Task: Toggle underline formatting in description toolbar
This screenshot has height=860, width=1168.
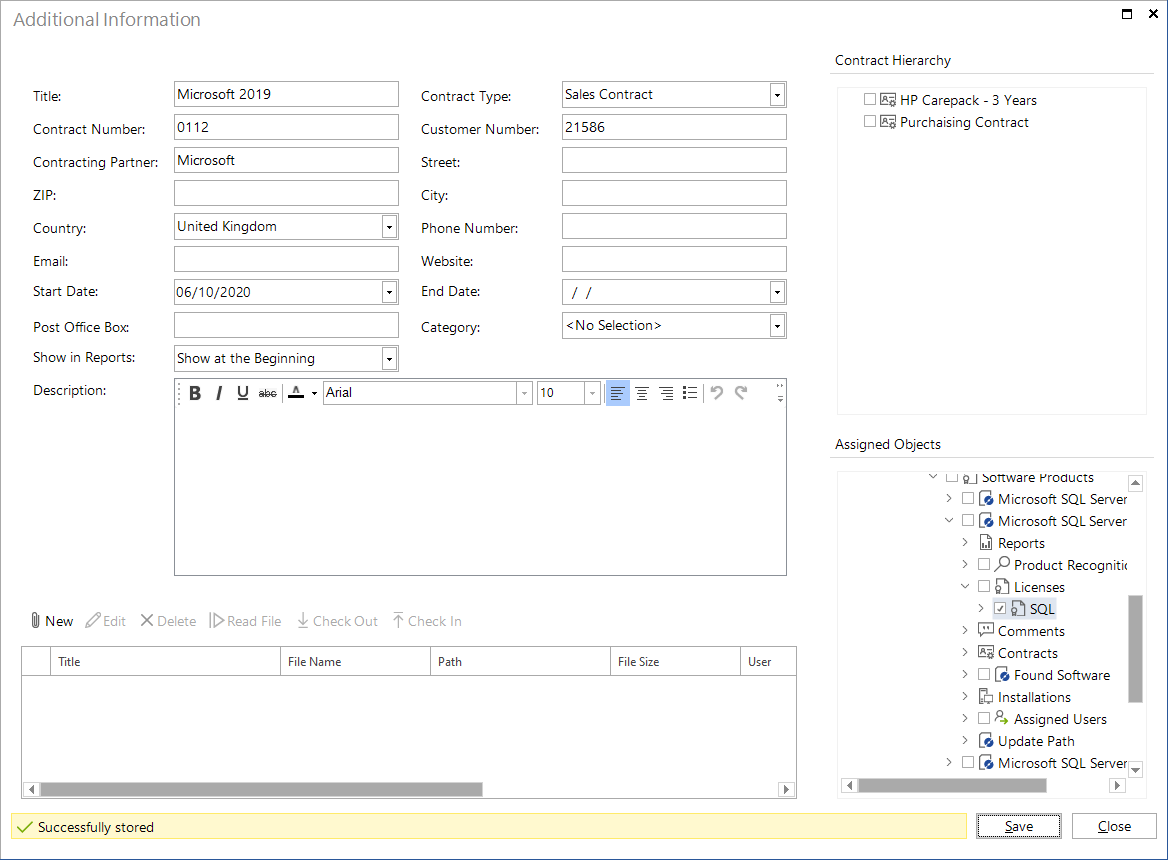Action: (243, 393)
